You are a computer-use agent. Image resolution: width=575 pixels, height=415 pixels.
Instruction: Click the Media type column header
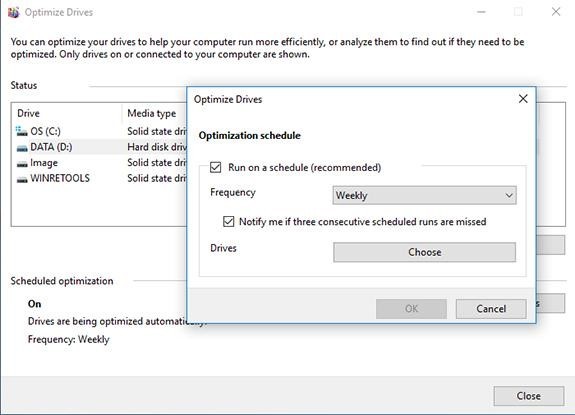(x=154, y=113)
